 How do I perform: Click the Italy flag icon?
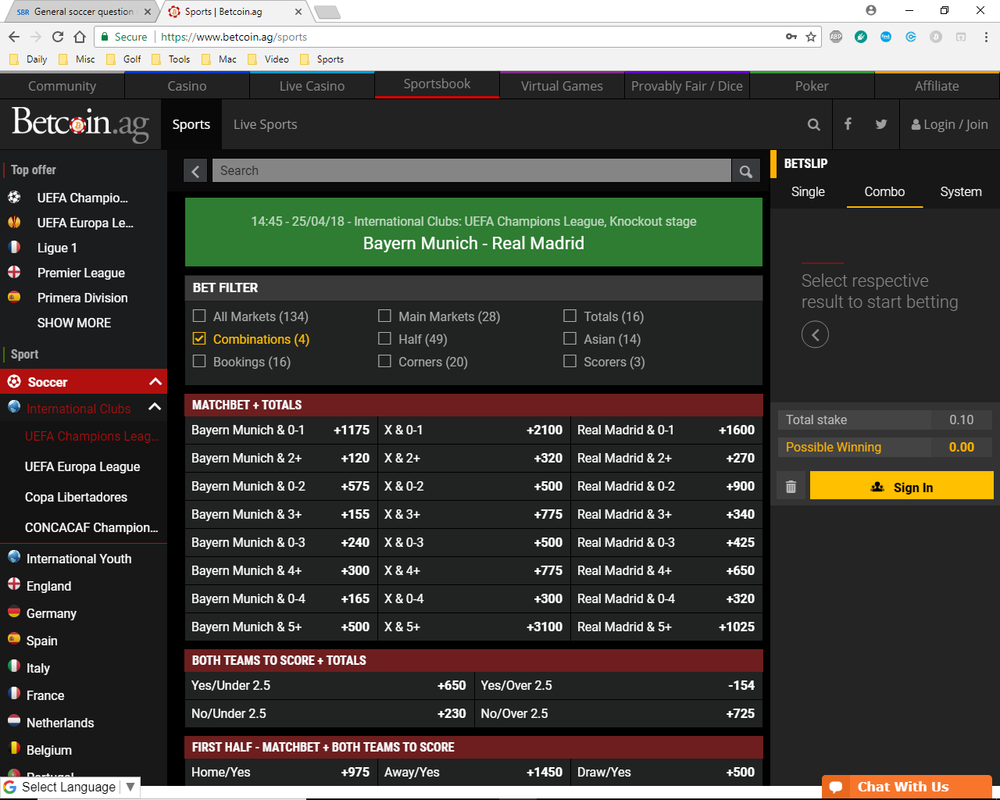14,666
